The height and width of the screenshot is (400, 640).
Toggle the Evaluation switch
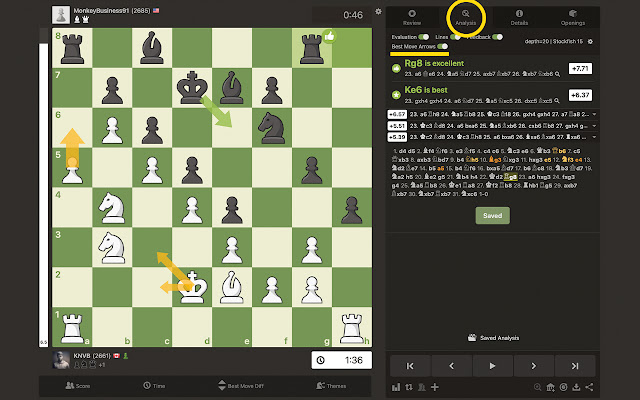tap(424, 37)
